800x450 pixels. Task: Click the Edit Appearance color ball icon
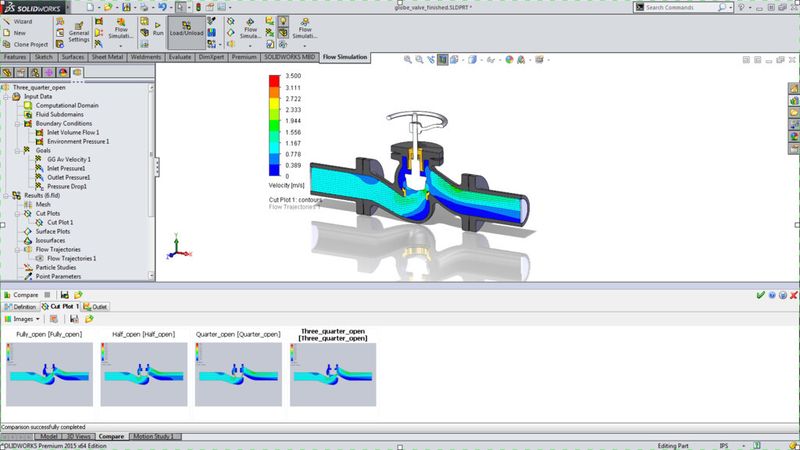point(509,60)
